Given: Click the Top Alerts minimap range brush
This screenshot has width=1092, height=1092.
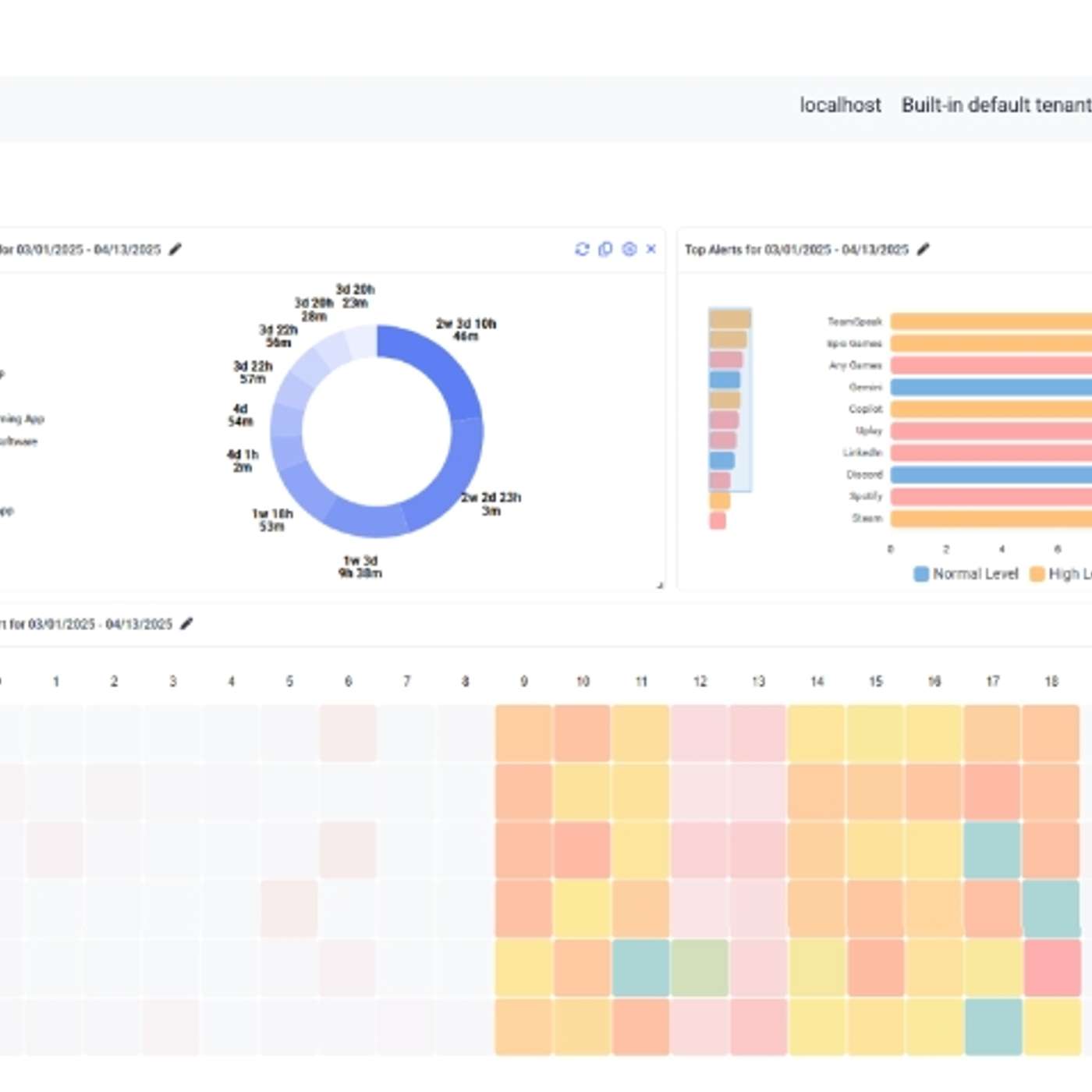Looking at the screenshot, I should pos(730,400).
